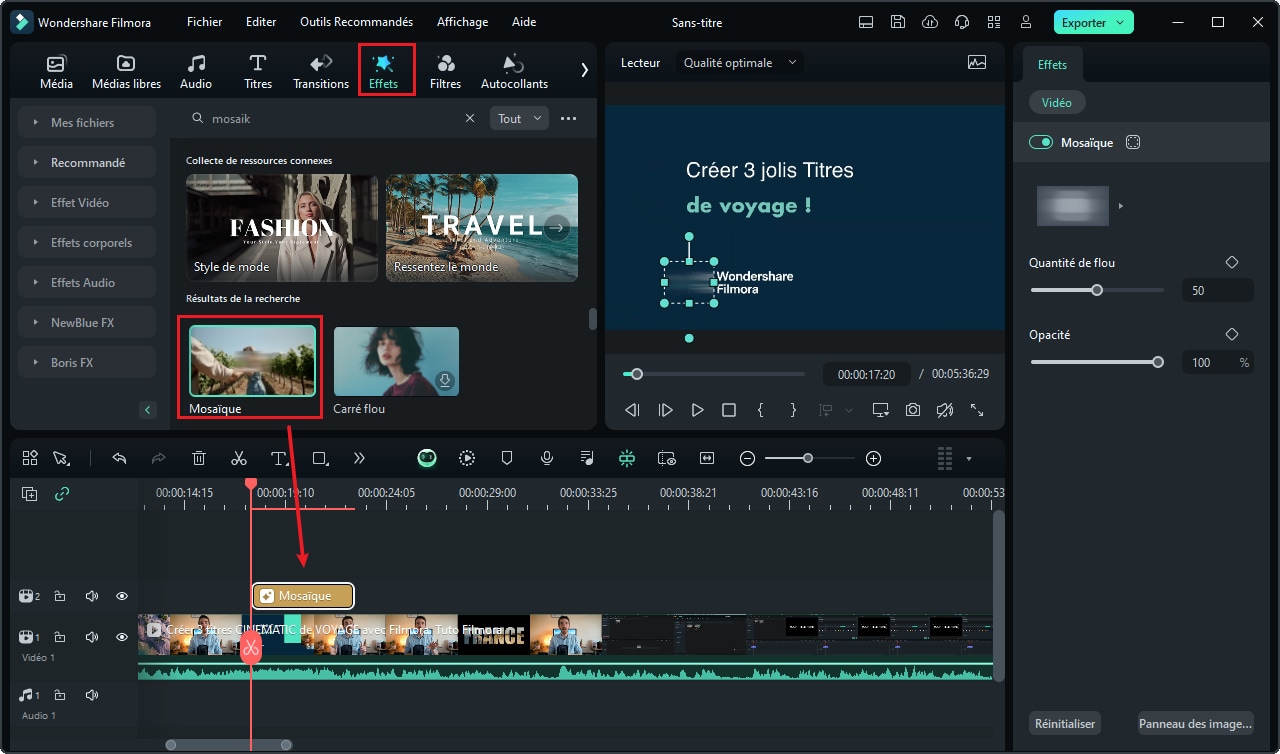Image resolution: width=1280 pixels, height=754 pixels.
Task: Select the Mosaïque clip on timeline
Action: pos(303,596)
